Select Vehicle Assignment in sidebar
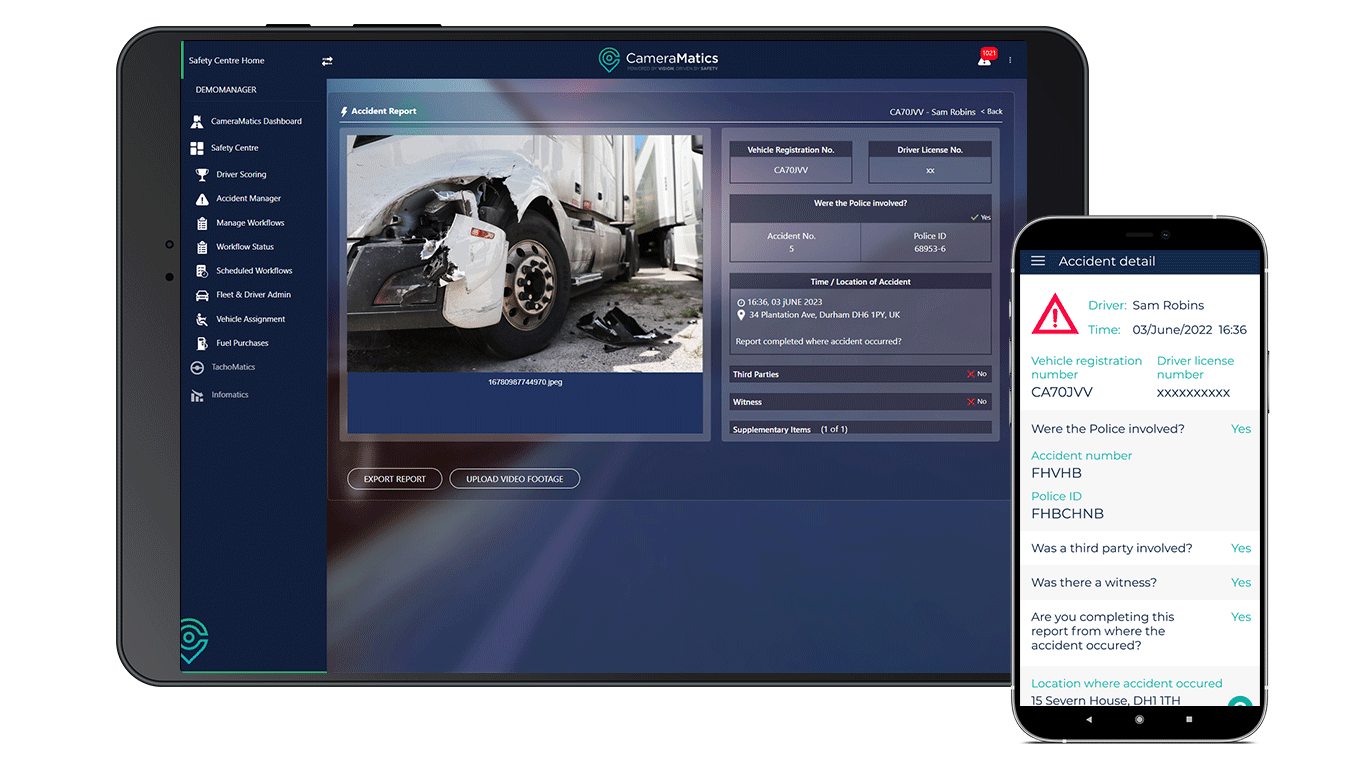This screenshot has height=768, width=1366. pyautogui.click(x=251, y=319)
